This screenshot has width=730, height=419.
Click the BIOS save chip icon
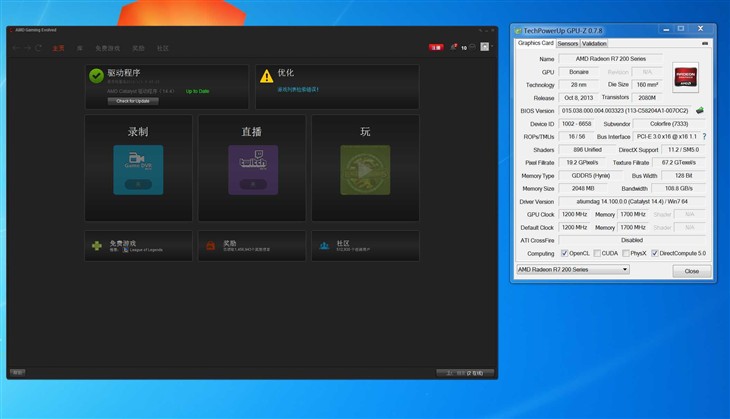point(700,111)
